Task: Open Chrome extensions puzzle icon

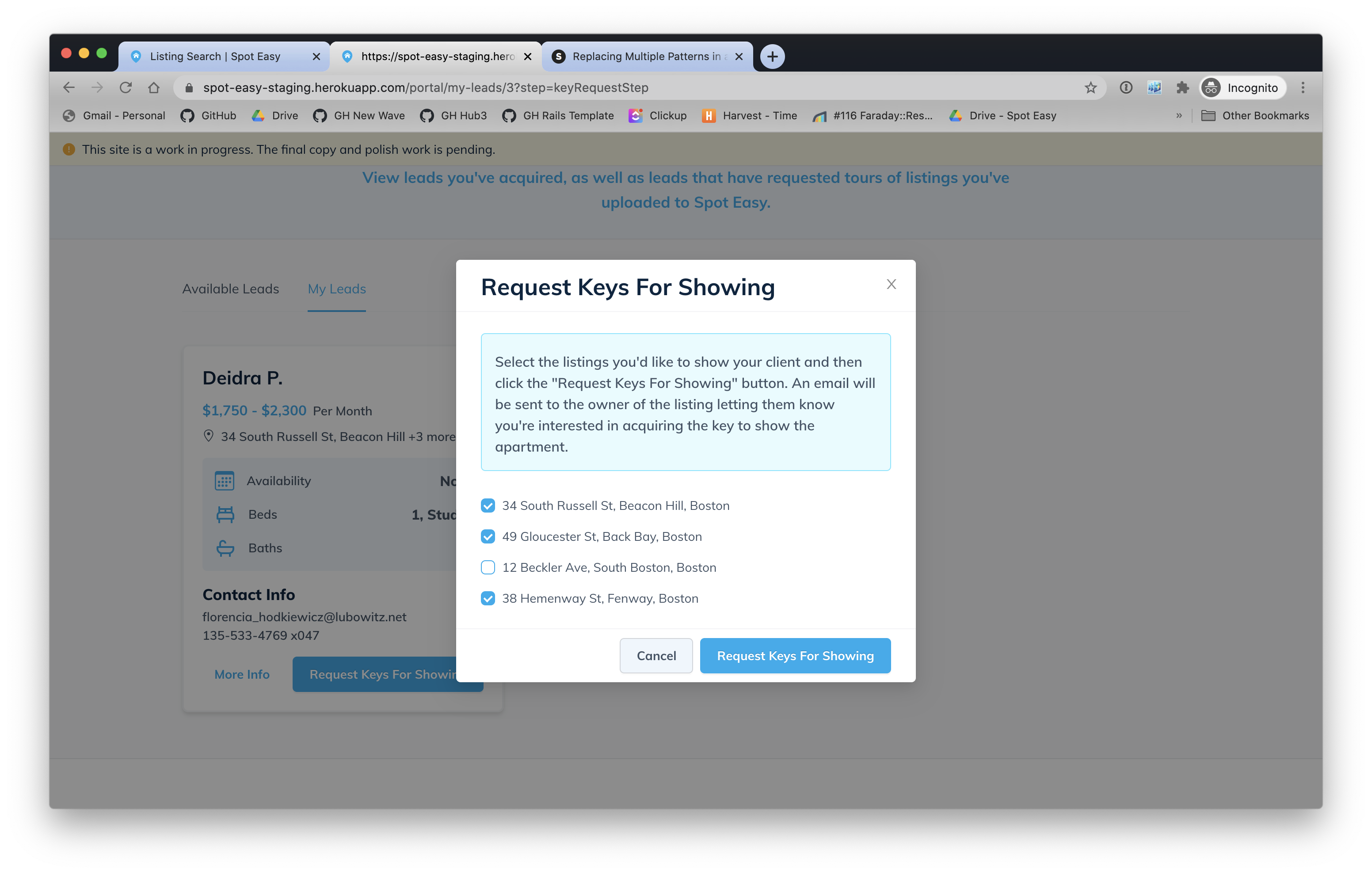Action: [x=1182, y=88]
